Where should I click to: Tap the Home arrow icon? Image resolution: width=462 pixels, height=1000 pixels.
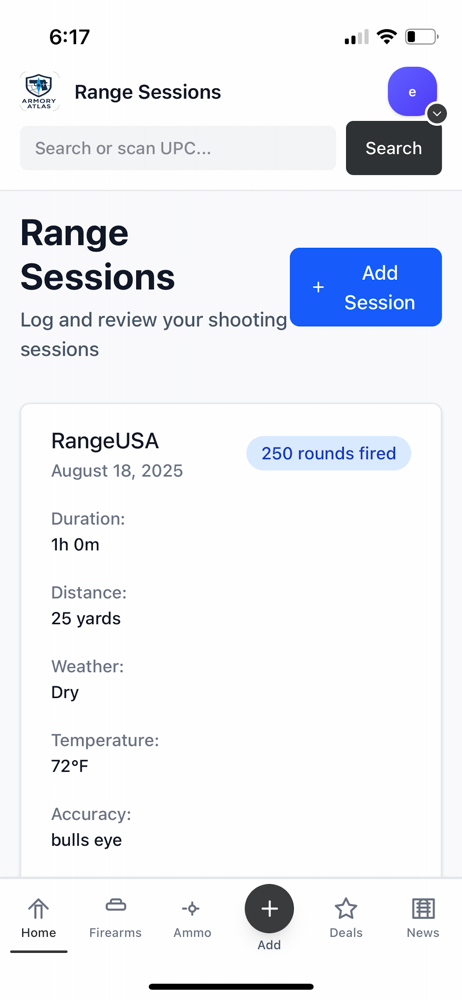tap(38, 909)
